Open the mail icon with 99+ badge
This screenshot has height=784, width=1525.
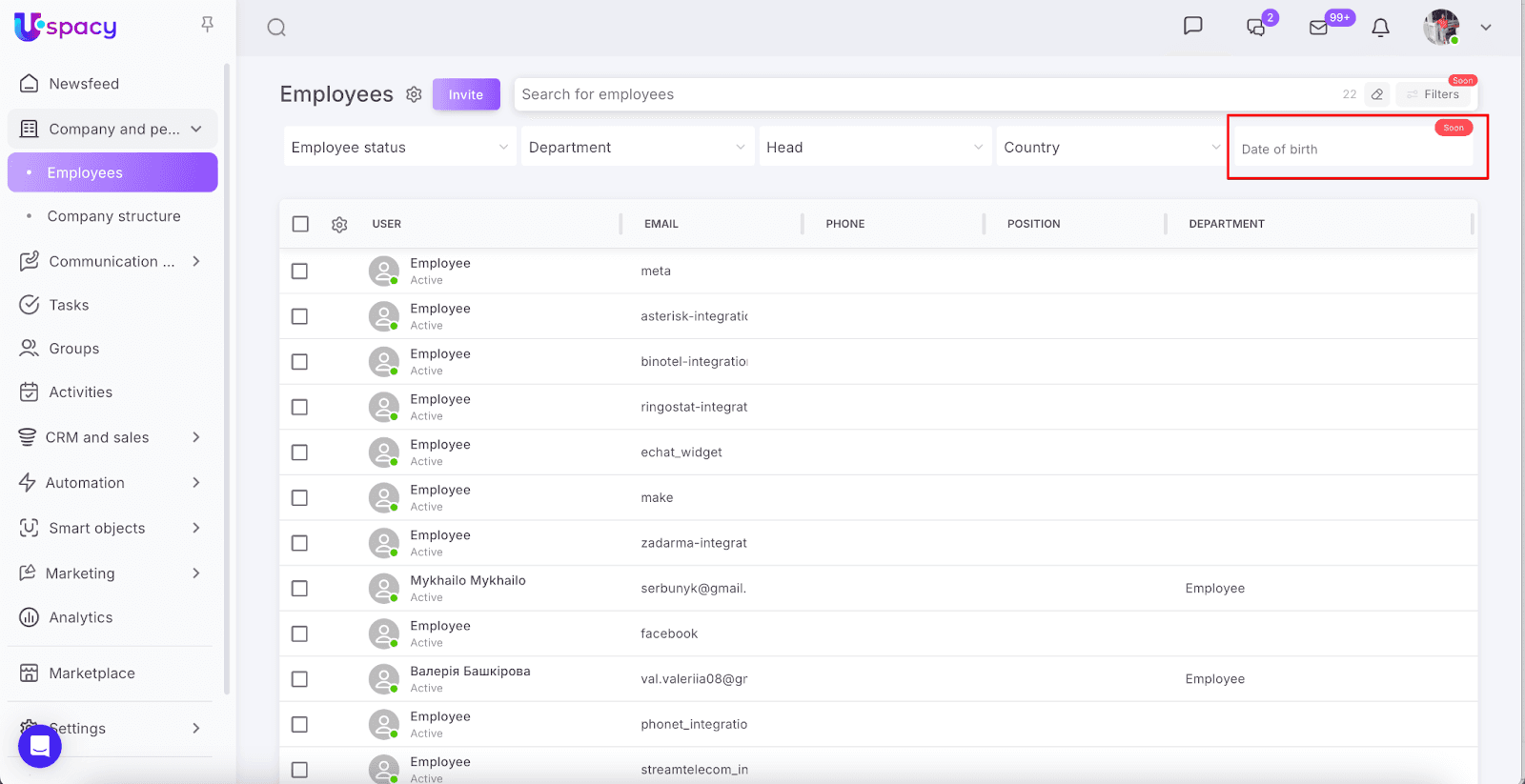[1319, 28]
